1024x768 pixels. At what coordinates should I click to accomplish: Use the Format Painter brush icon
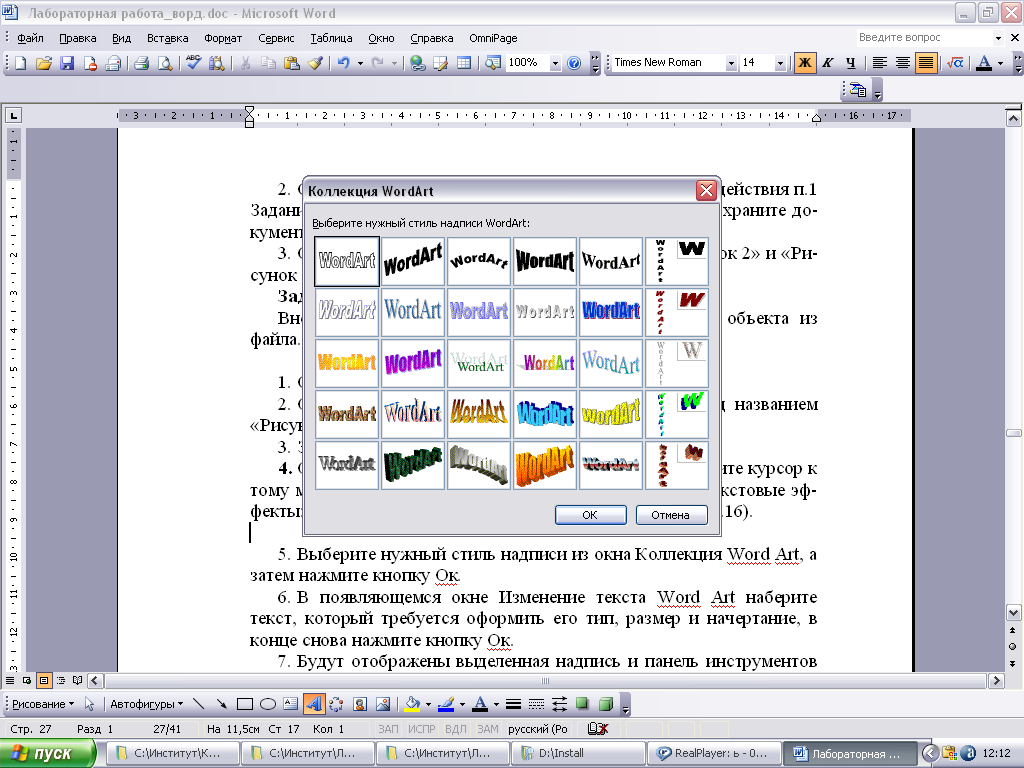pos(315,63)
